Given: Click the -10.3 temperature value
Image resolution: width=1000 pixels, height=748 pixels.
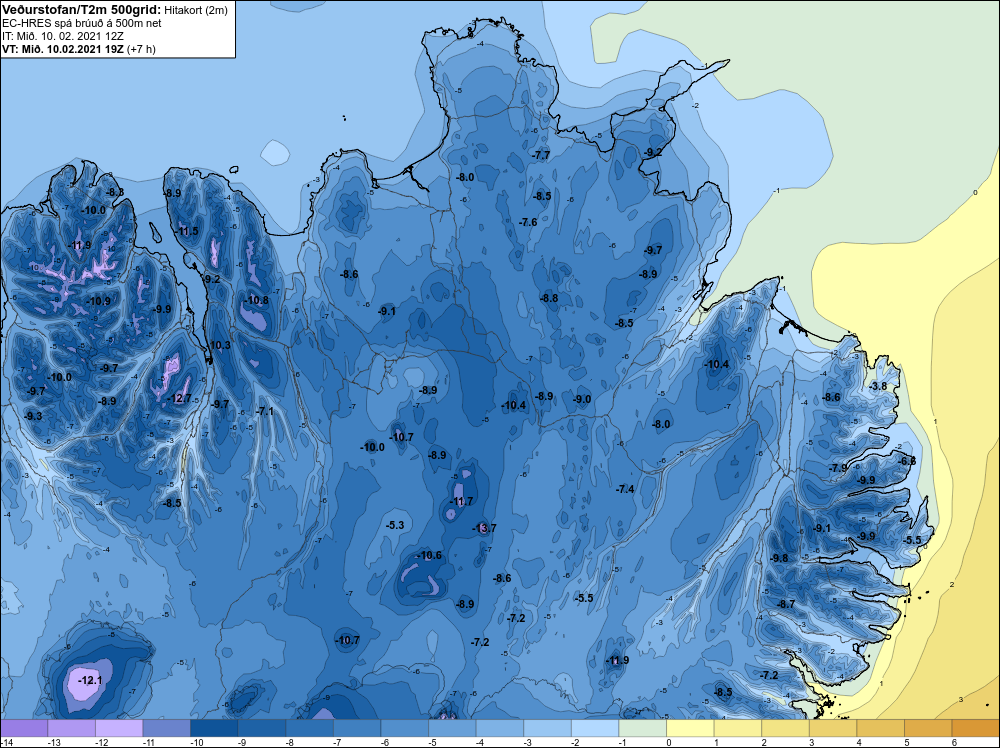Looking at the screenshot, I should point(219,345).
